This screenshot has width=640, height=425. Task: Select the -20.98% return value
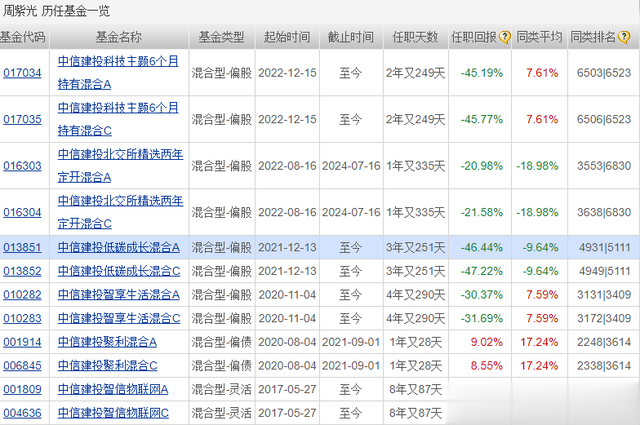(x=482, y=166)
